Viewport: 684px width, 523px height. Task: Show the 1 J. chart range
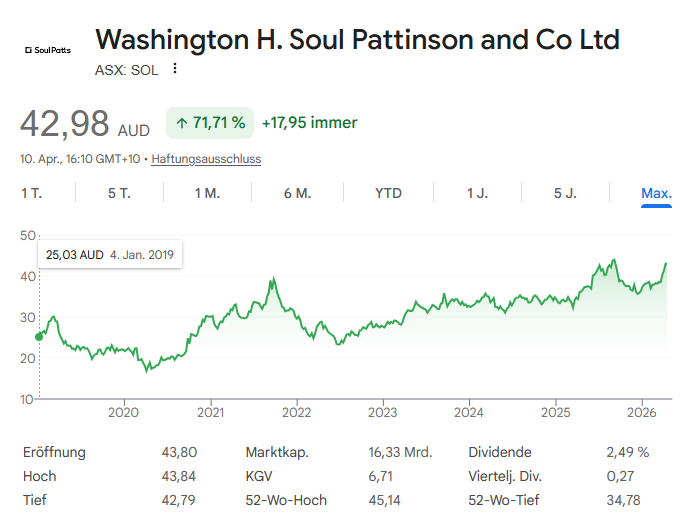click(x=477, y=193)
